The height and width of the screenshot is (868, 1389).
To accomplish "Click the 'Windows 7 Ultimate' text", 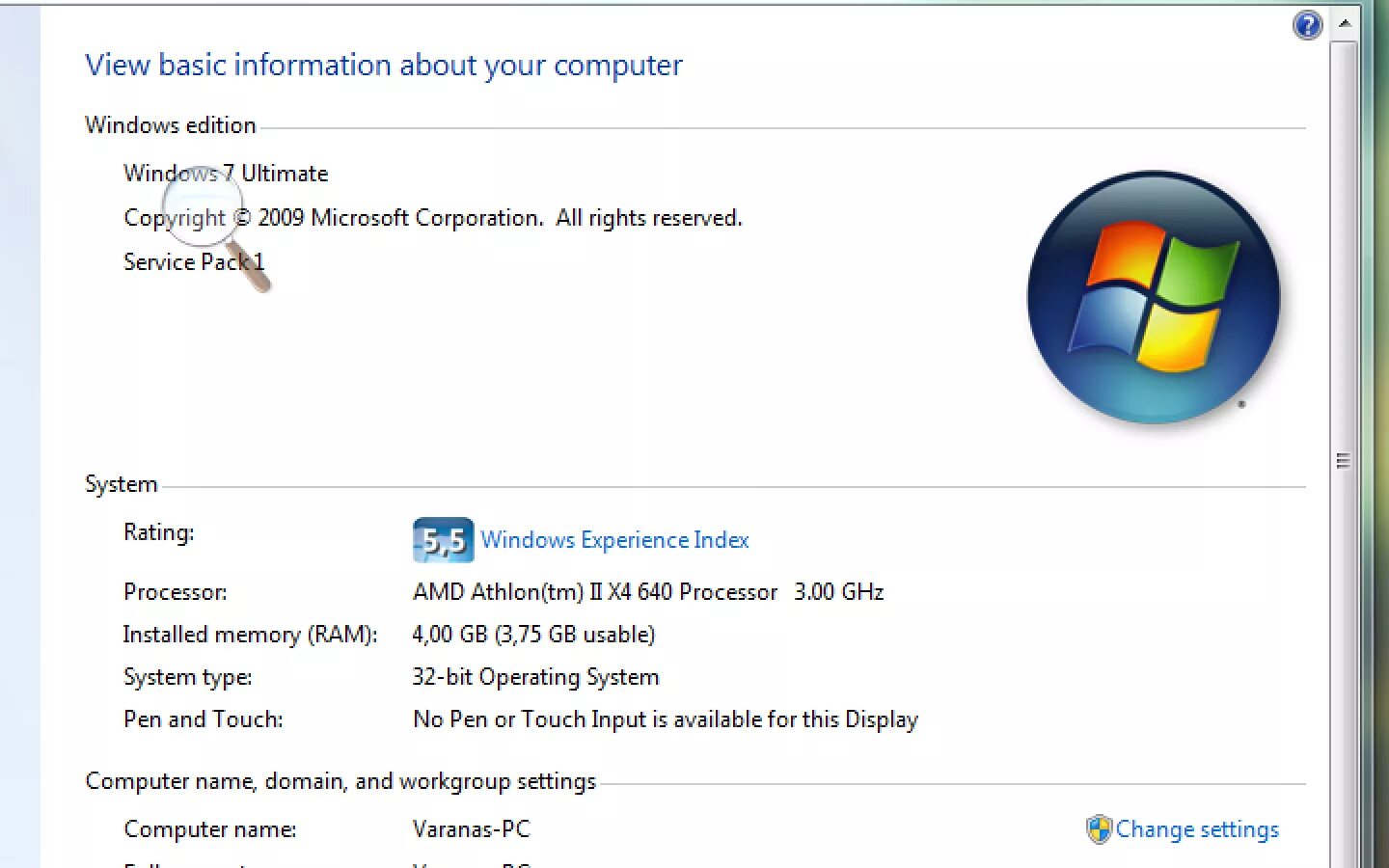I will coord(226,174).
